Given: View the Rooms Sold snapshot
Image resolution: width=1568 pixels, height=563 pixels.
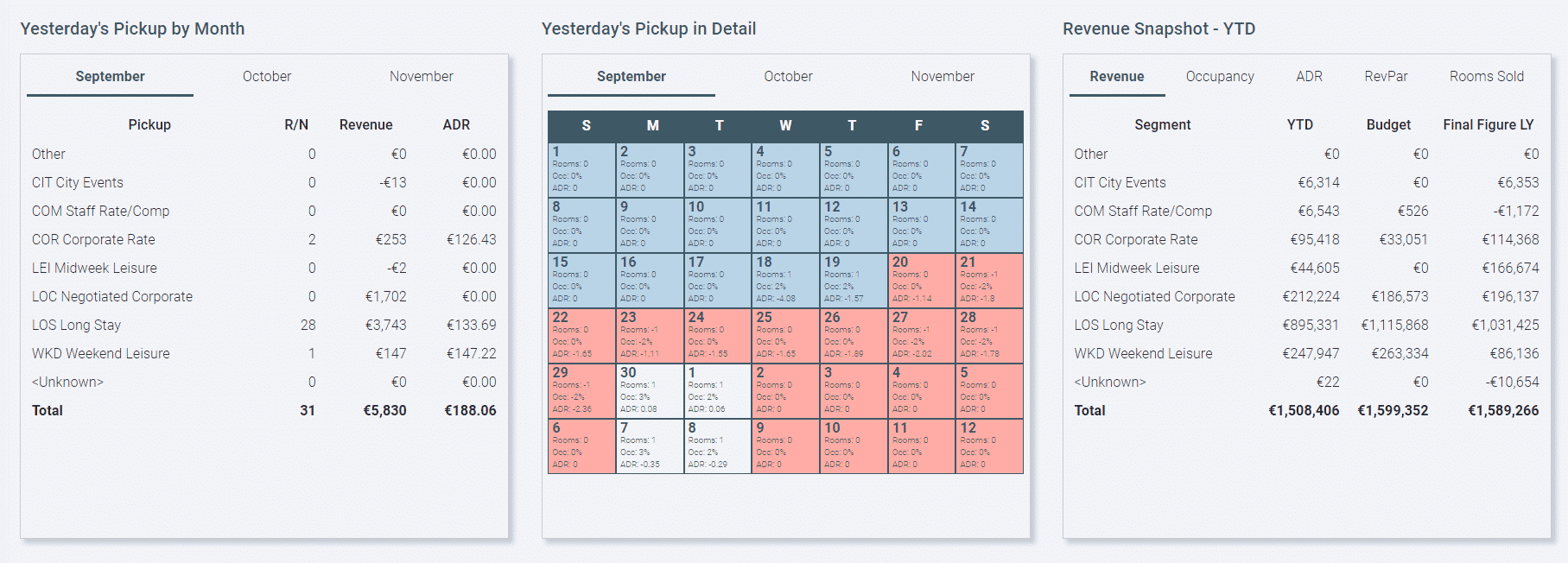Looking at the screenshot, I should tap(1486, 76).
